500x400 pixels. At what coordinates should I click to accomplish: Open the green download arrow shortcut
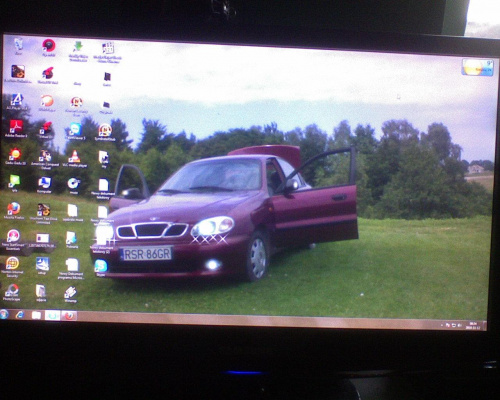[x=78, y=51]
